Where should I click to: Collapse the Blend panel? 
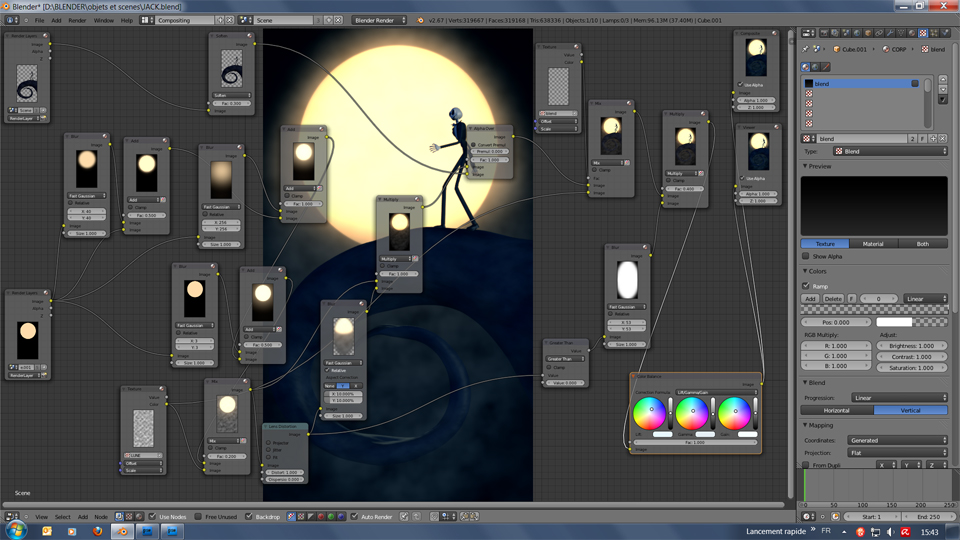(805, 382)
